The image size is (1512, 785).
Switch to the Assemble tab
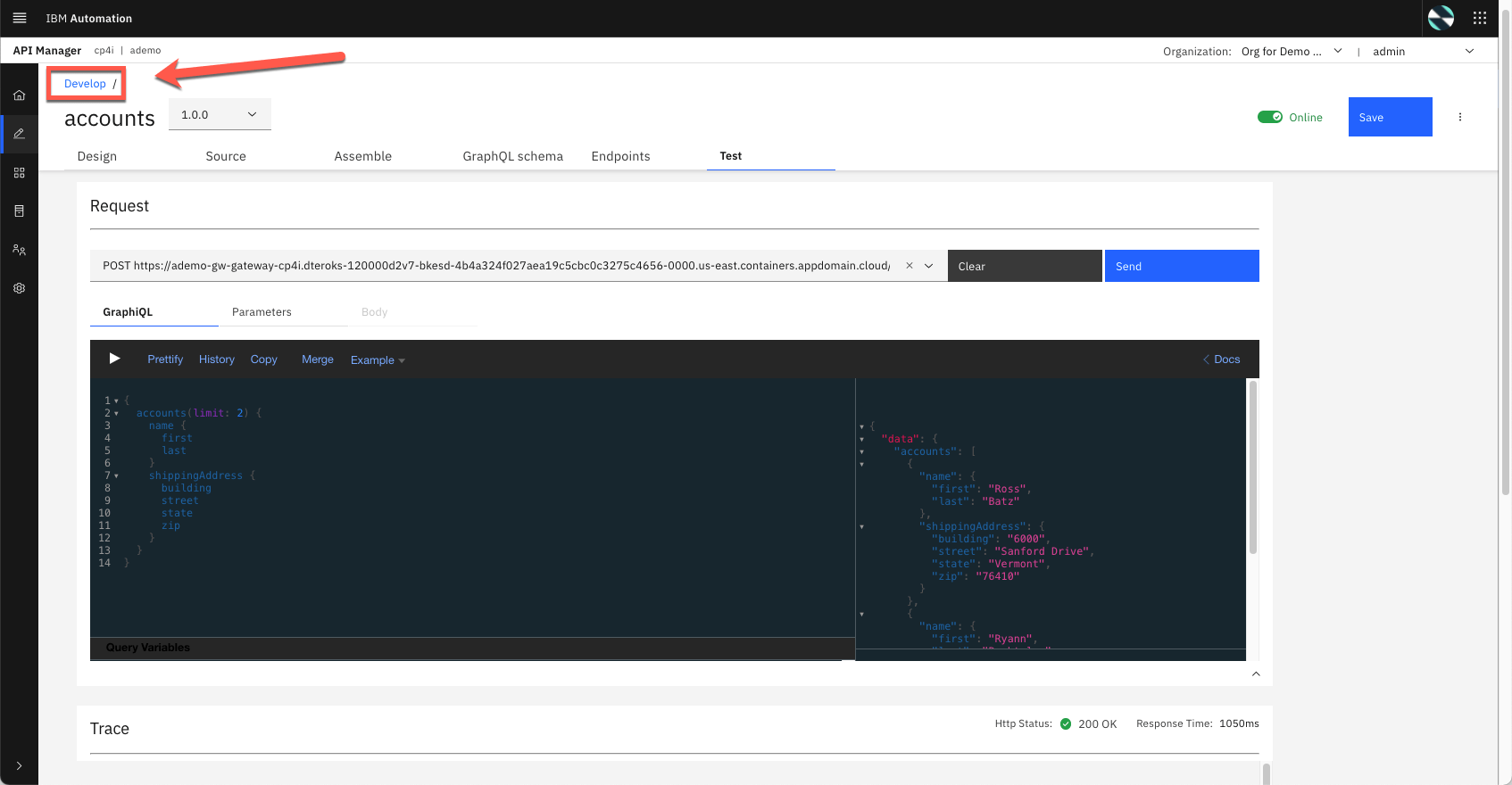click(x=363, y=156)
